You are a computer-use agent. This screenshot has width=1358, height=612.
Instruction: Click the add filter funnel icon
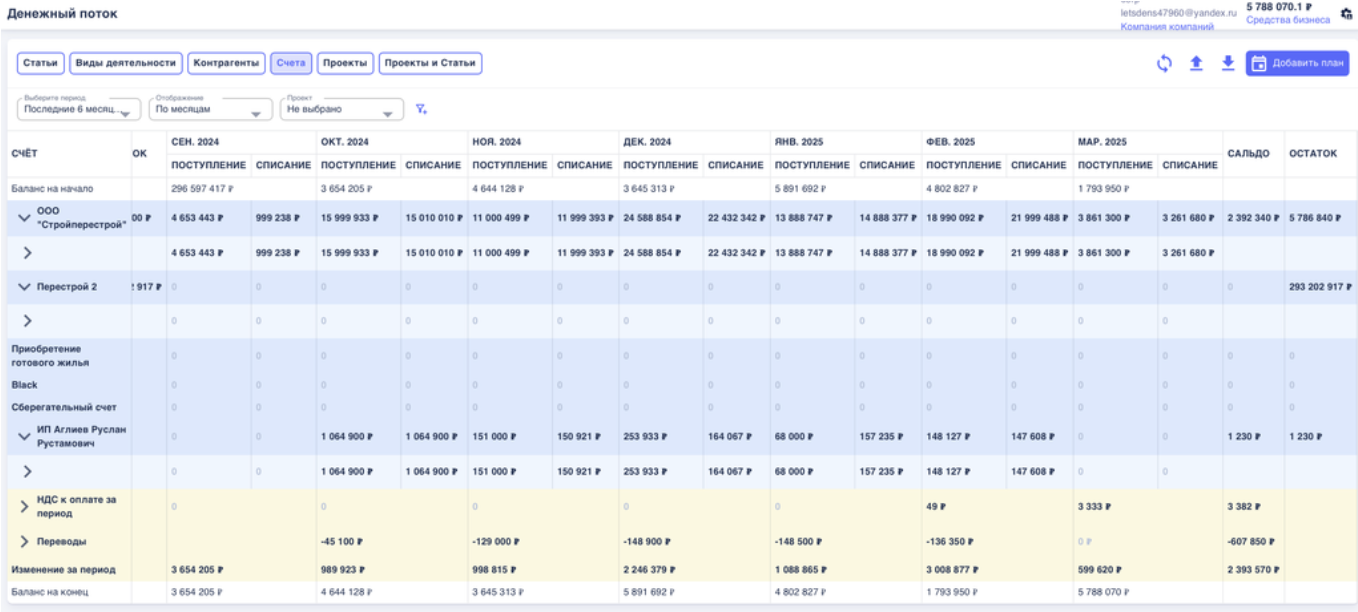click(421, 109)
